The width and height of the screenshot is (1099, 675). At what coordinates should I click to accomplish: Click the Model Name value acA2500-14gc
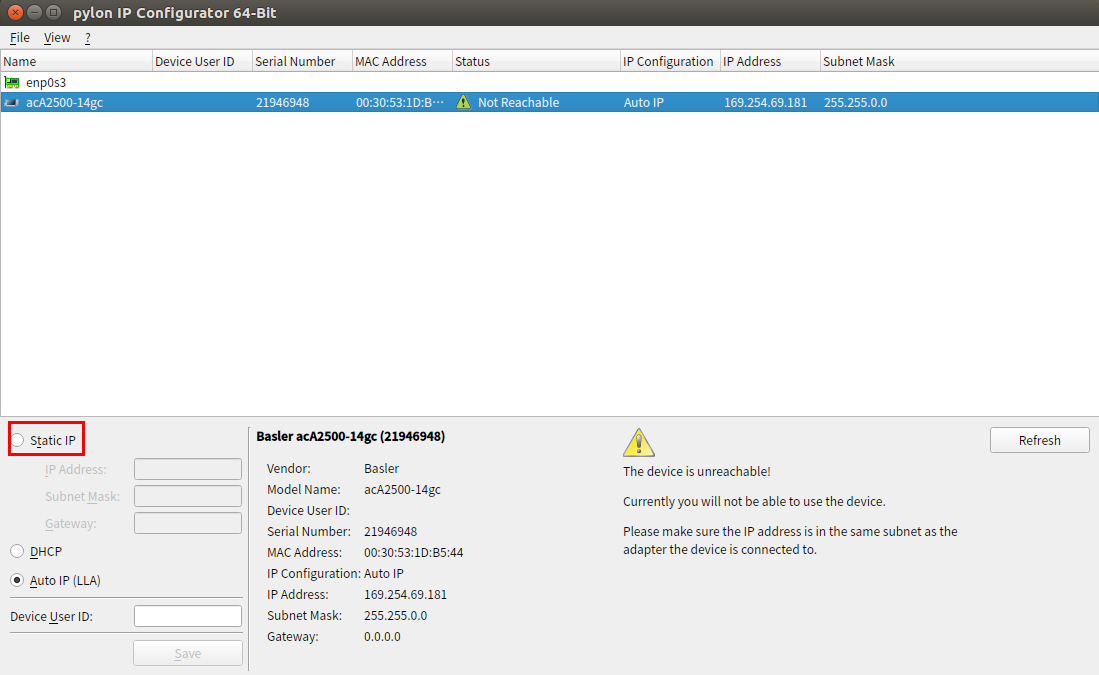pyautogui.click(x=402, y=489)
